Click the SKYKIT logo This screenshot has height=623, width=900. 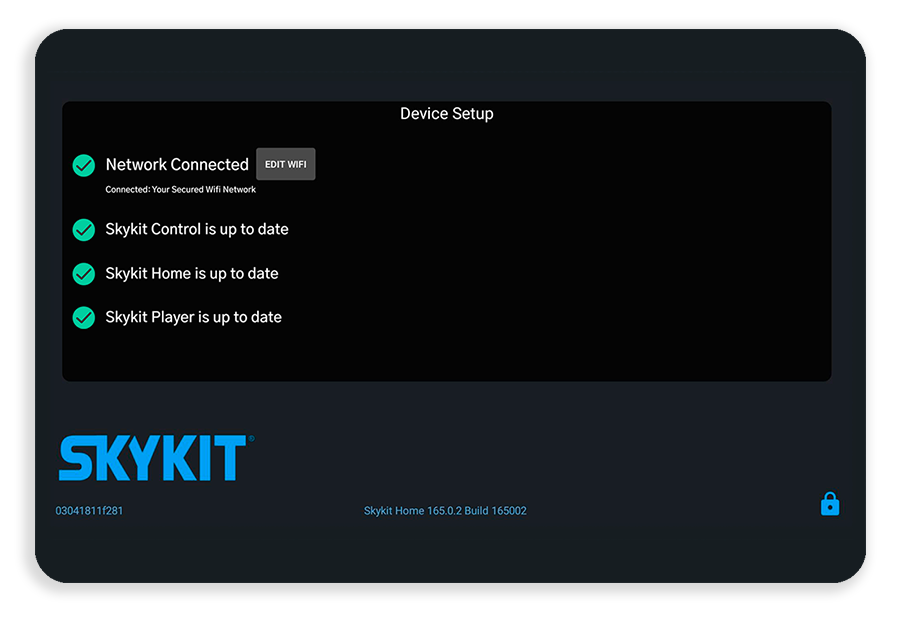point(156,458)
